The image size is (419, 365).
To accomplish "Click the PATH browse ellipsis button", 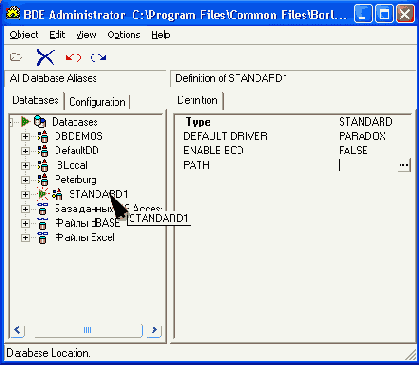I will click(x=404, y=165).
